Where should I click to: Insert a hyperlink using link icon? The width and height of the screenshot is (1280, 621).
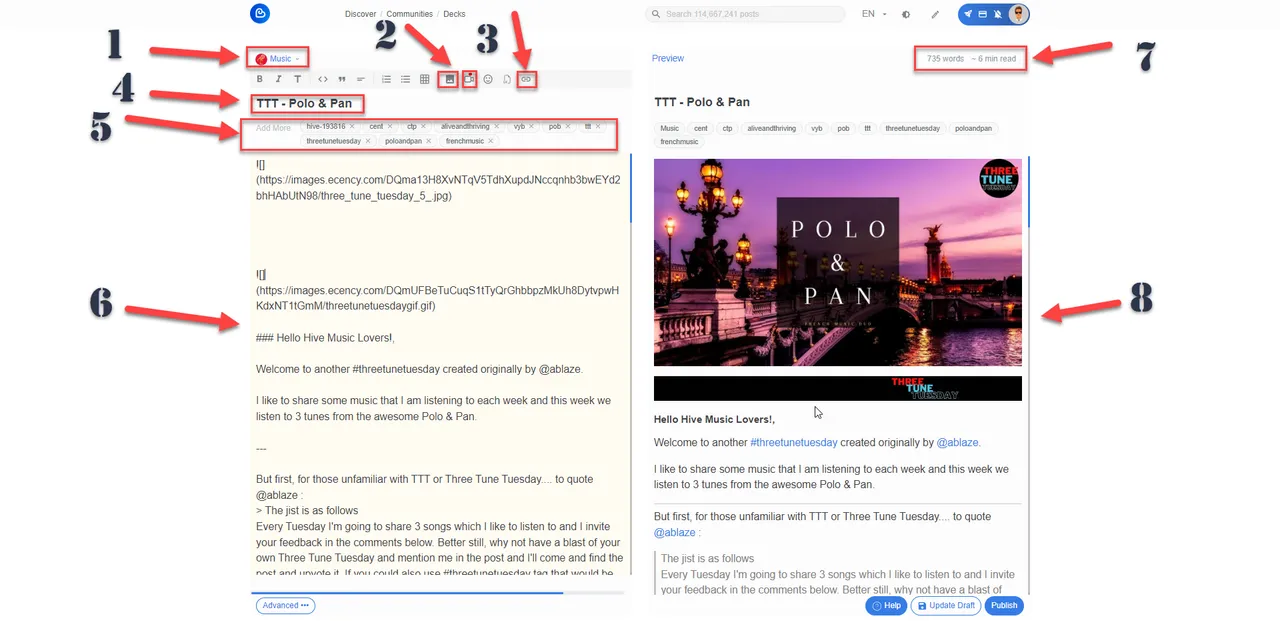point(526,79)
